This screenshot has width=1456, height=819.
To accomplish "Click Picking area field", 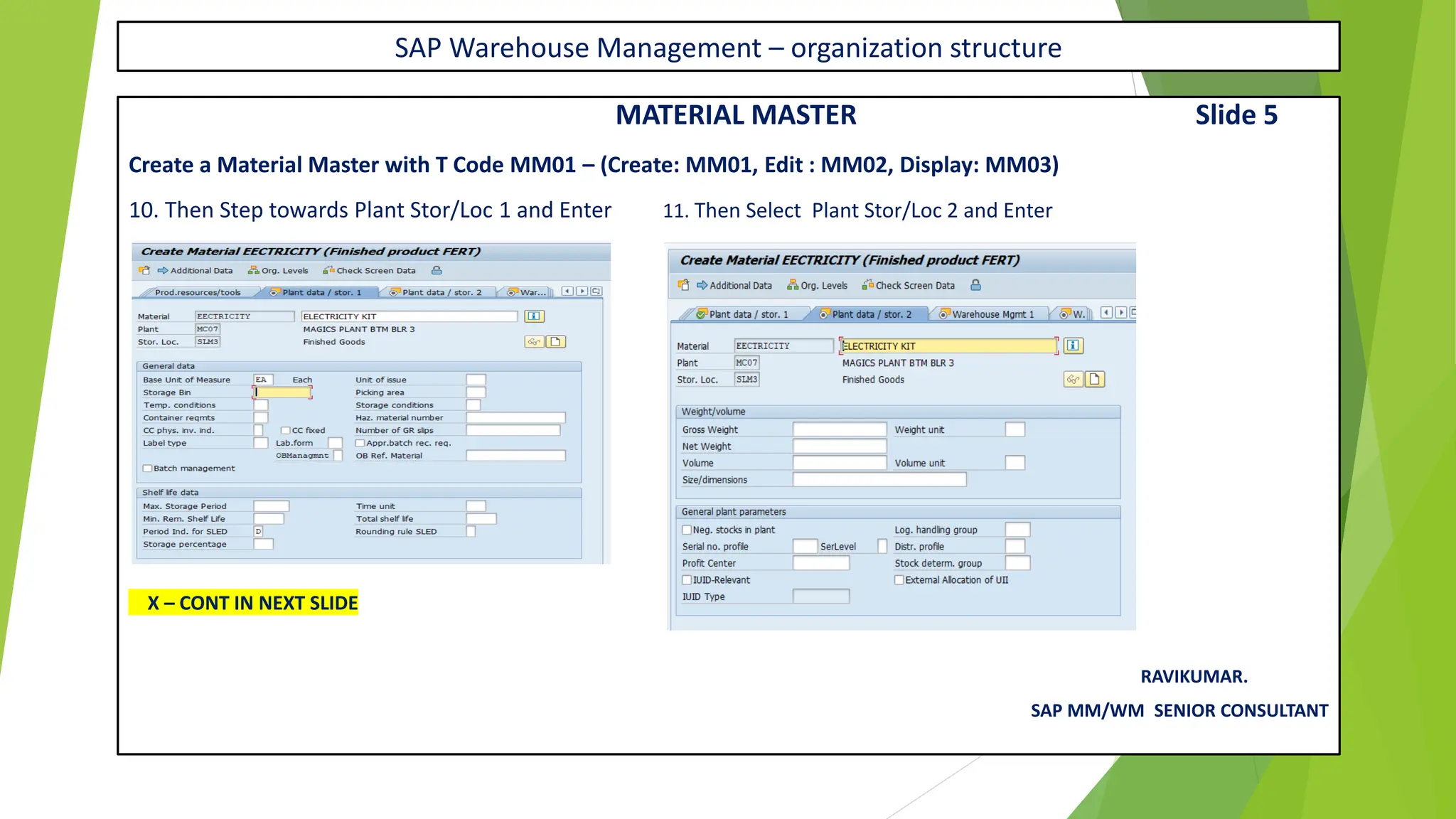I will coord(476,392).
